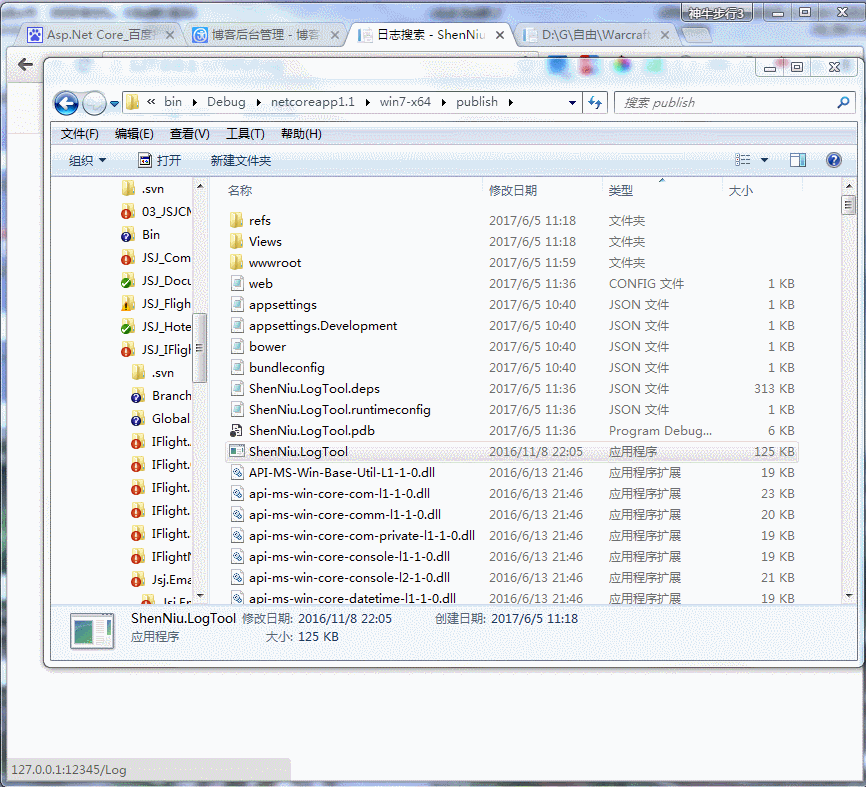
Task: Select the appsettings.Development file
Action: point(323,326)
